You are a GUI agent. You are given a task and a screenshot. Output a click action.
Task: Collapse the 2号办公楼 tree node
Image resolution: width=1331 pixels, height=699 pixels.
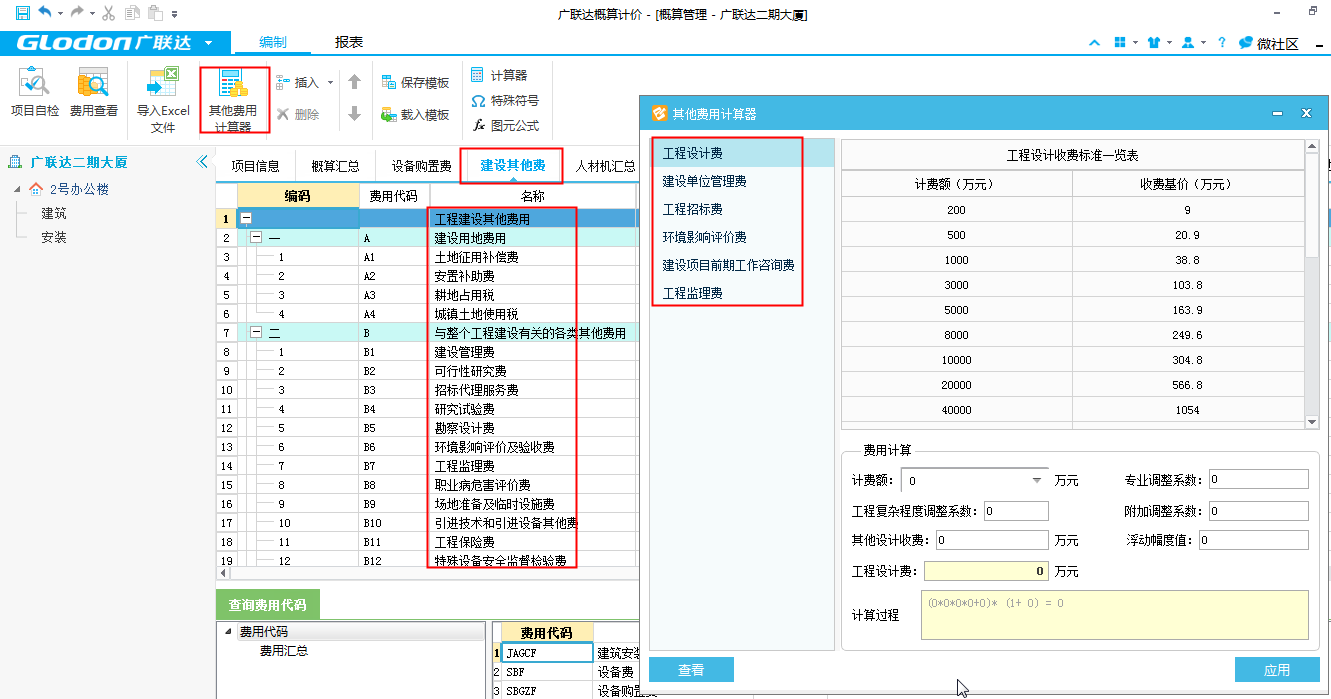tap(17, 190)
